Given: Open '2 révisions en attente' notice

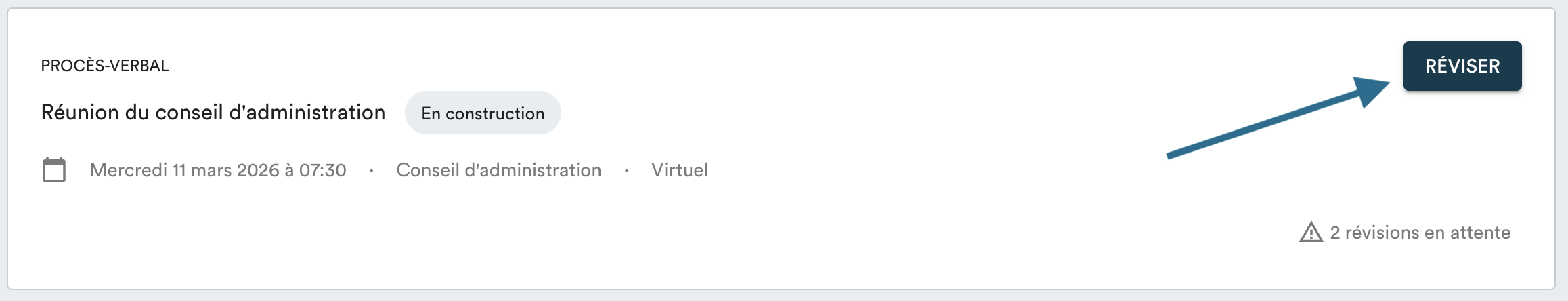Looking at the screenshot, I should 1419,233.
